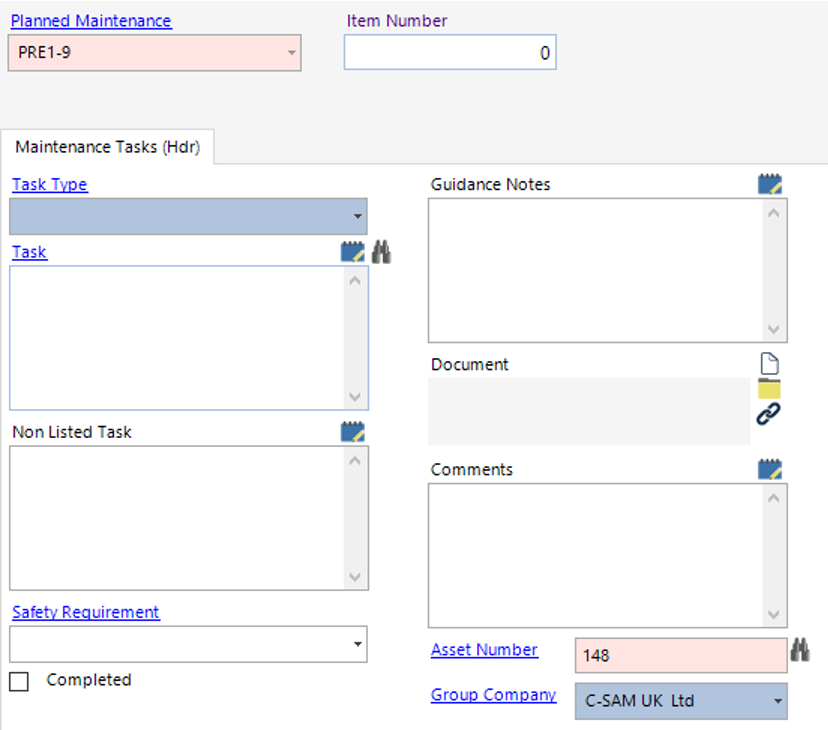
Task: Open the Guidance Notes editor icon
Action: (x=769, y=183)
